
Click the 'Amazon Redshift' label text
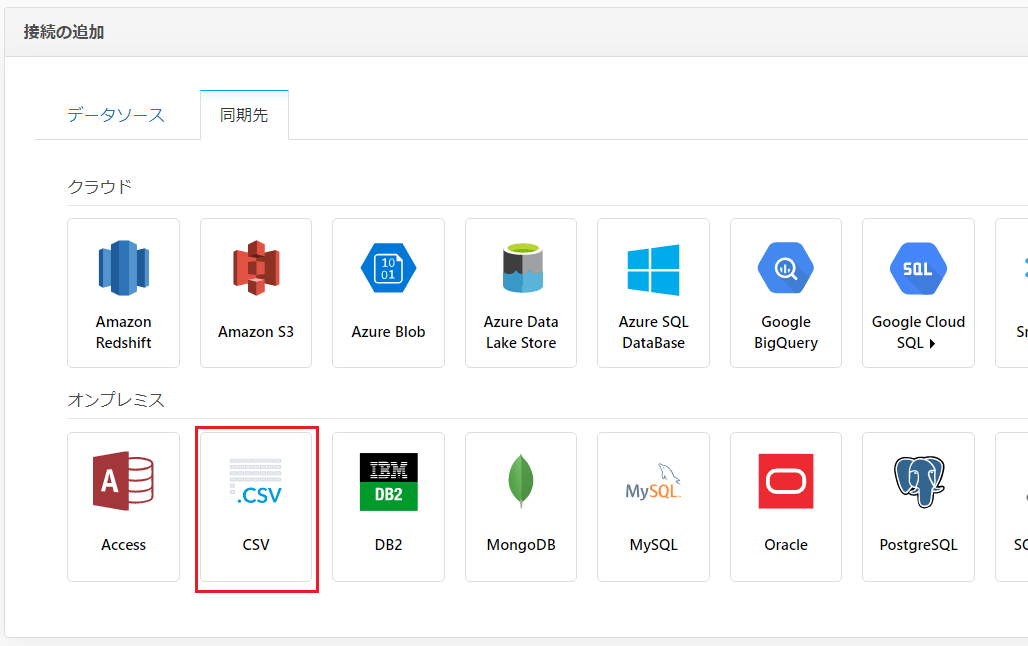(124, 333)
